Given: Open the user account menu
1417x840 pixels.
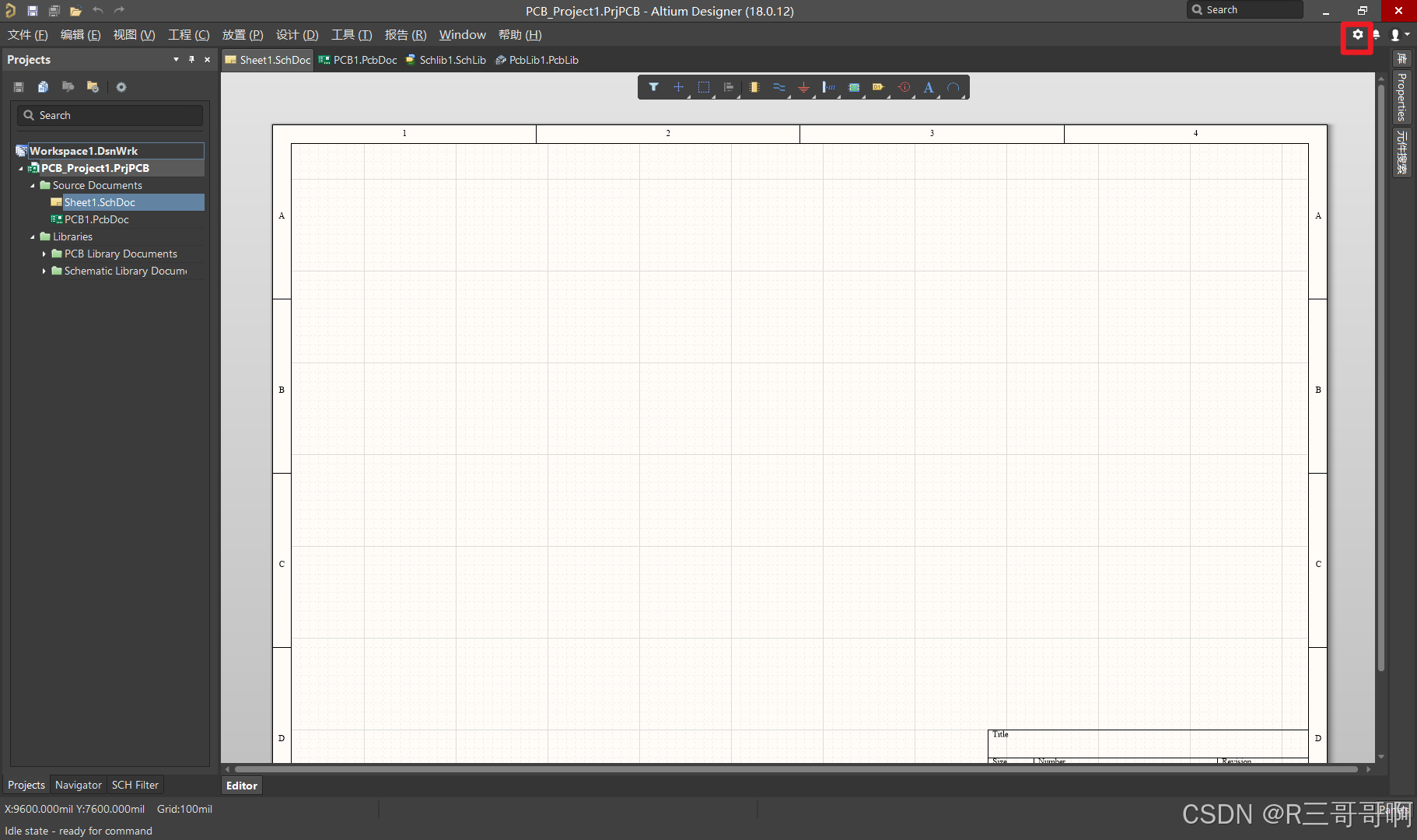Looking at the screenshot, I should 1399,35.
